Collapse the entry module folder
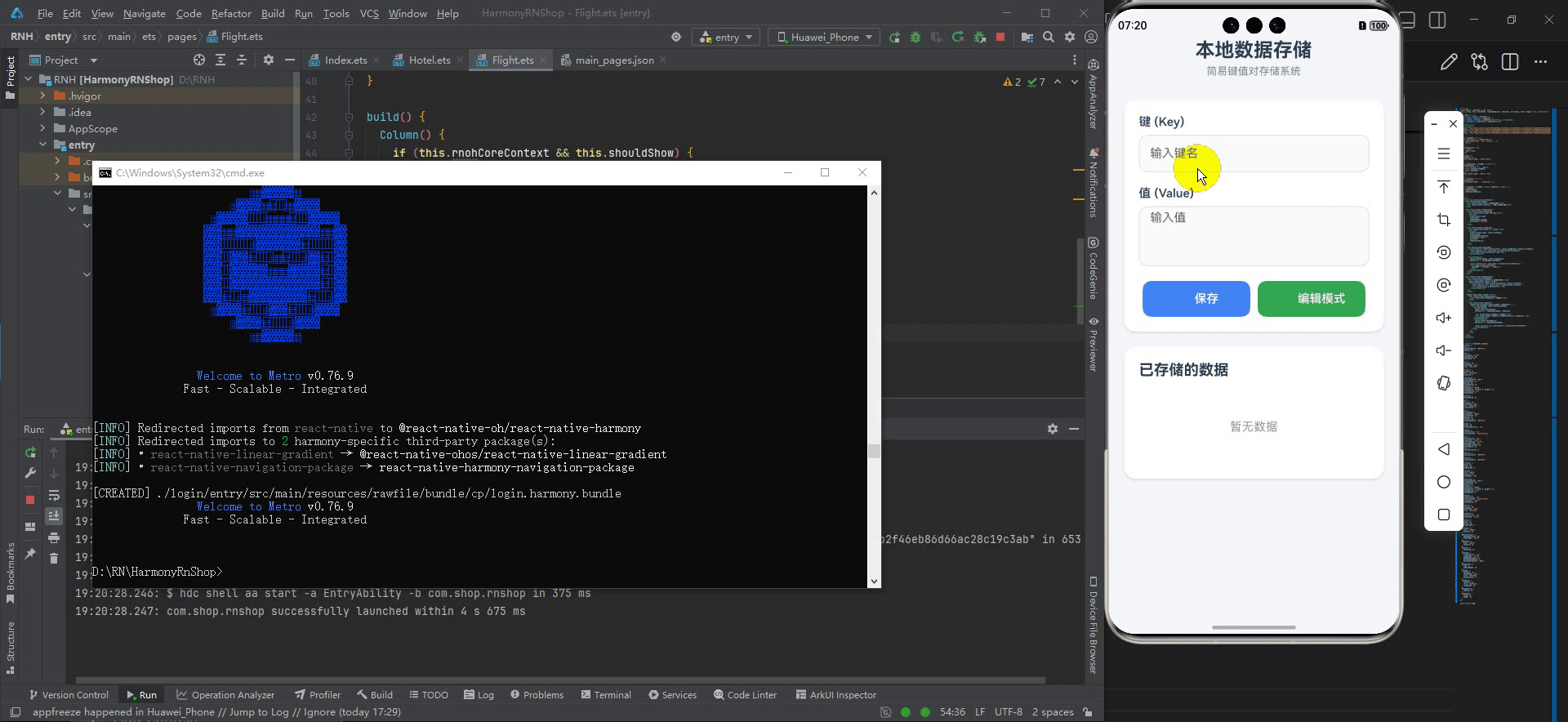 point(42,145)
